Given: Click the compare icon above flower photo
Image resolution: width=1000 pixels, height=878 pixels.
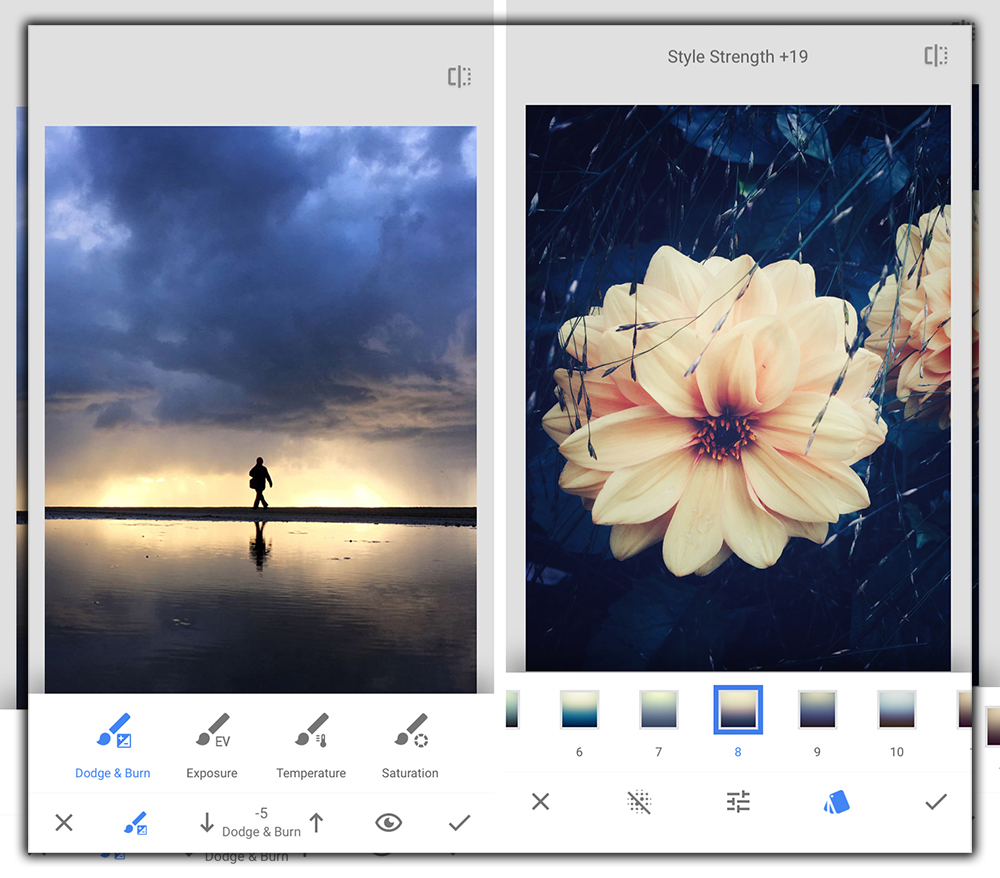Looking at the screenshot, I should point(936,56).
